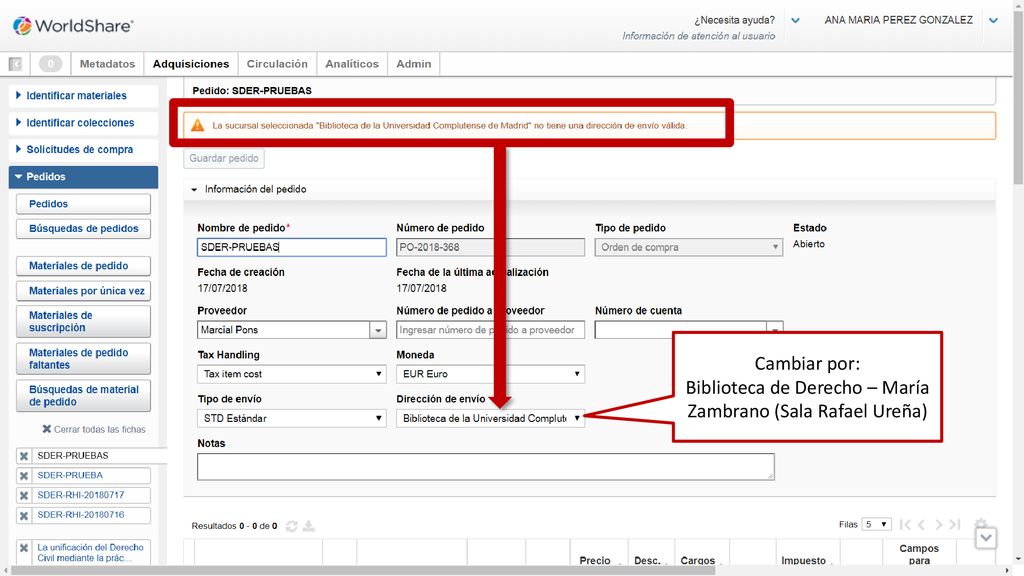This screenshot has height=576, width=1024.
Task: Open the Moneda dropdown
Action: 490,374
